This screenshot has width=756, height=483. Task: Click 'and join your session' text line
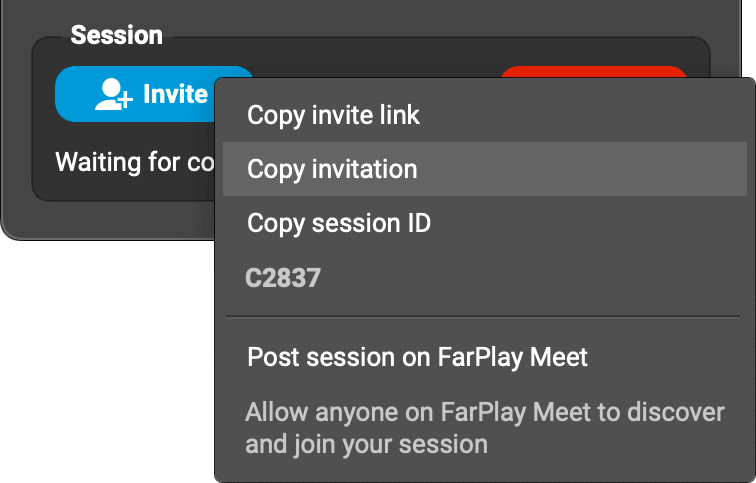point(366,443)
